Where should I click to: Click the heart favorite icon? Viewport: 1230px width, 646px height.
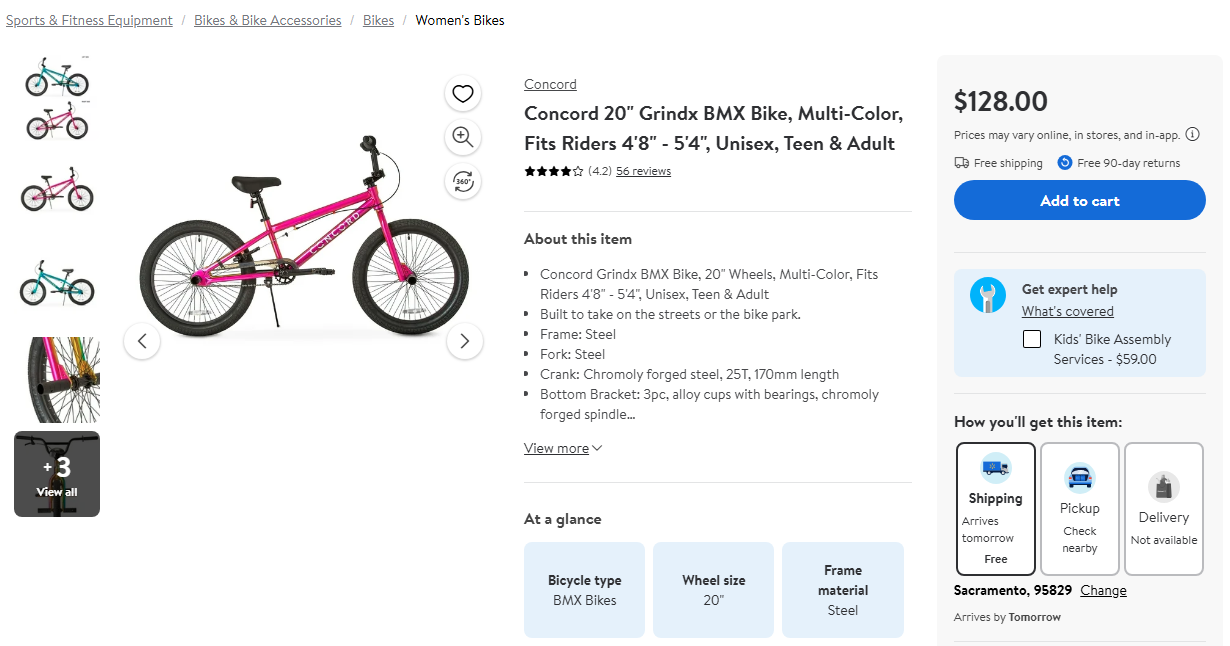pos(462,94)
